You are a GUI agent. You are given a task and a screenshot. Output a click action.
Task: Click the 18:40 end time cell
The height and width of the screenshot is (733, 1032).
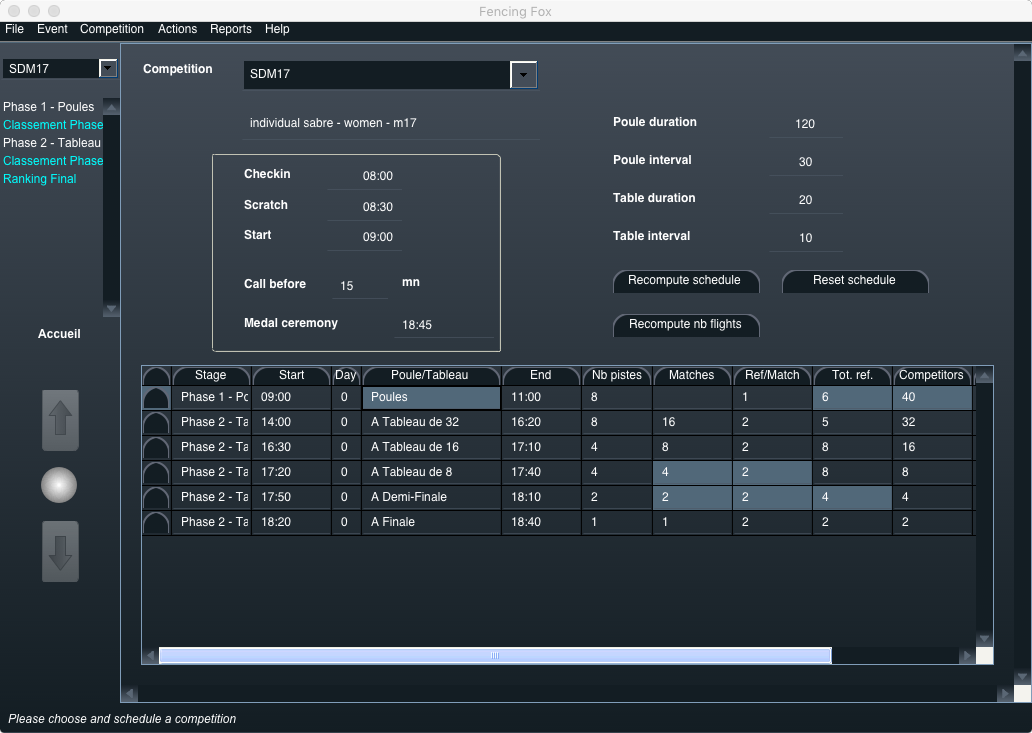[541, 522]
